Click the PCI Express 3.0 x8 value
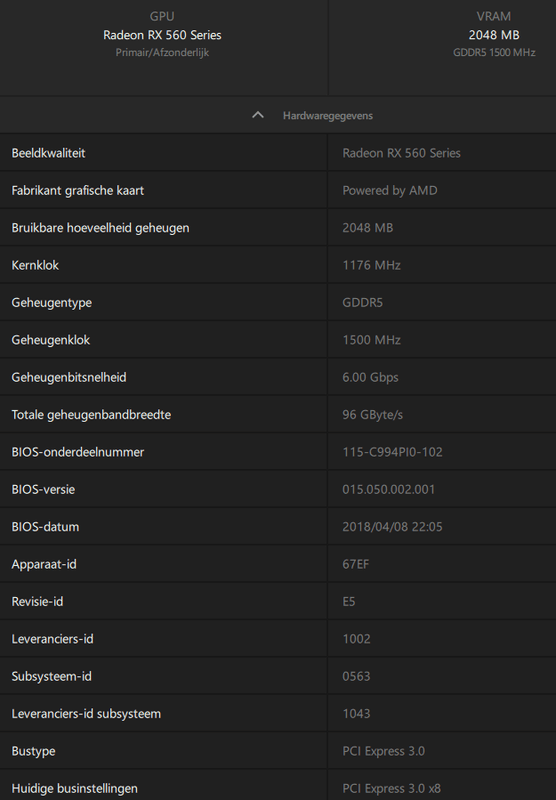 [x=392, y=788]
